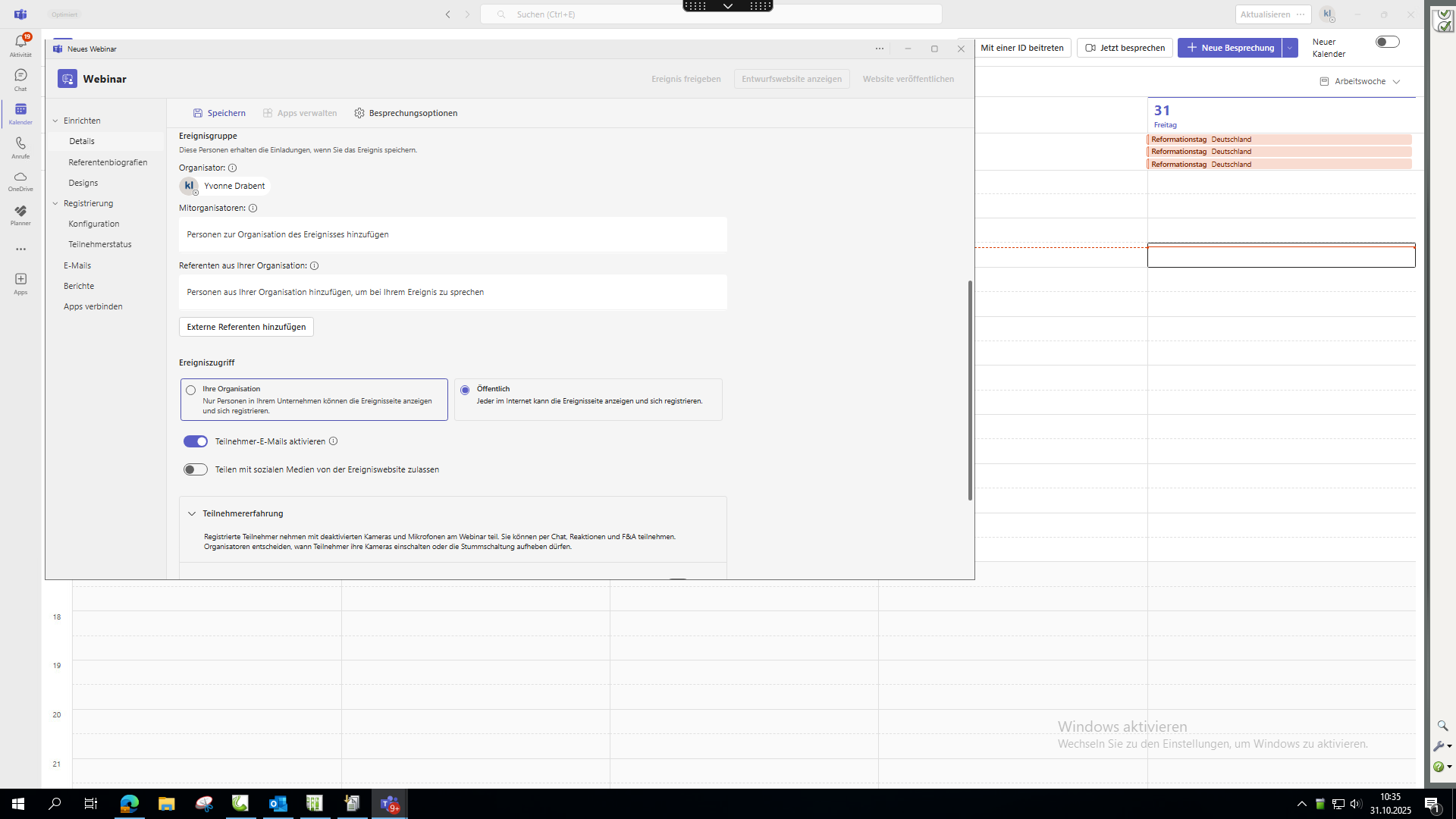Open Referentenbiografien in the navigation
Image resolution: width=1456 pixels, height=819 pixels.
[108, 162]
